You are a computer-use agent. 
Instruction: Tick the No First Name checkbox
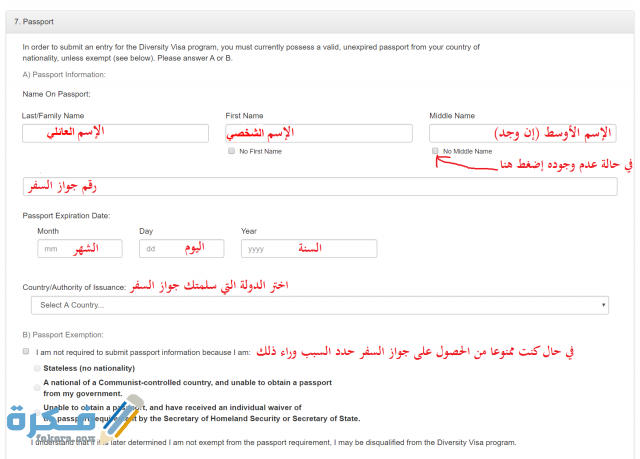coord(232,151)
